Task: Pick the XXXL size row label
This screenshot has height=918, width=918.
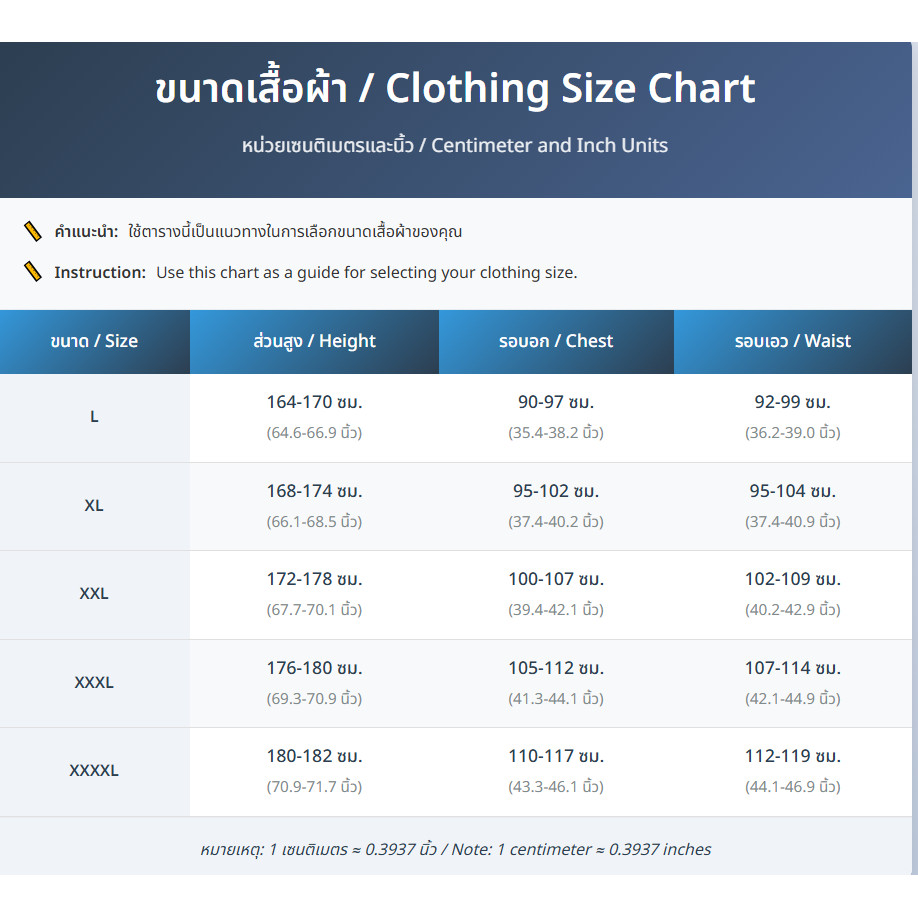Action: point(94,683)
